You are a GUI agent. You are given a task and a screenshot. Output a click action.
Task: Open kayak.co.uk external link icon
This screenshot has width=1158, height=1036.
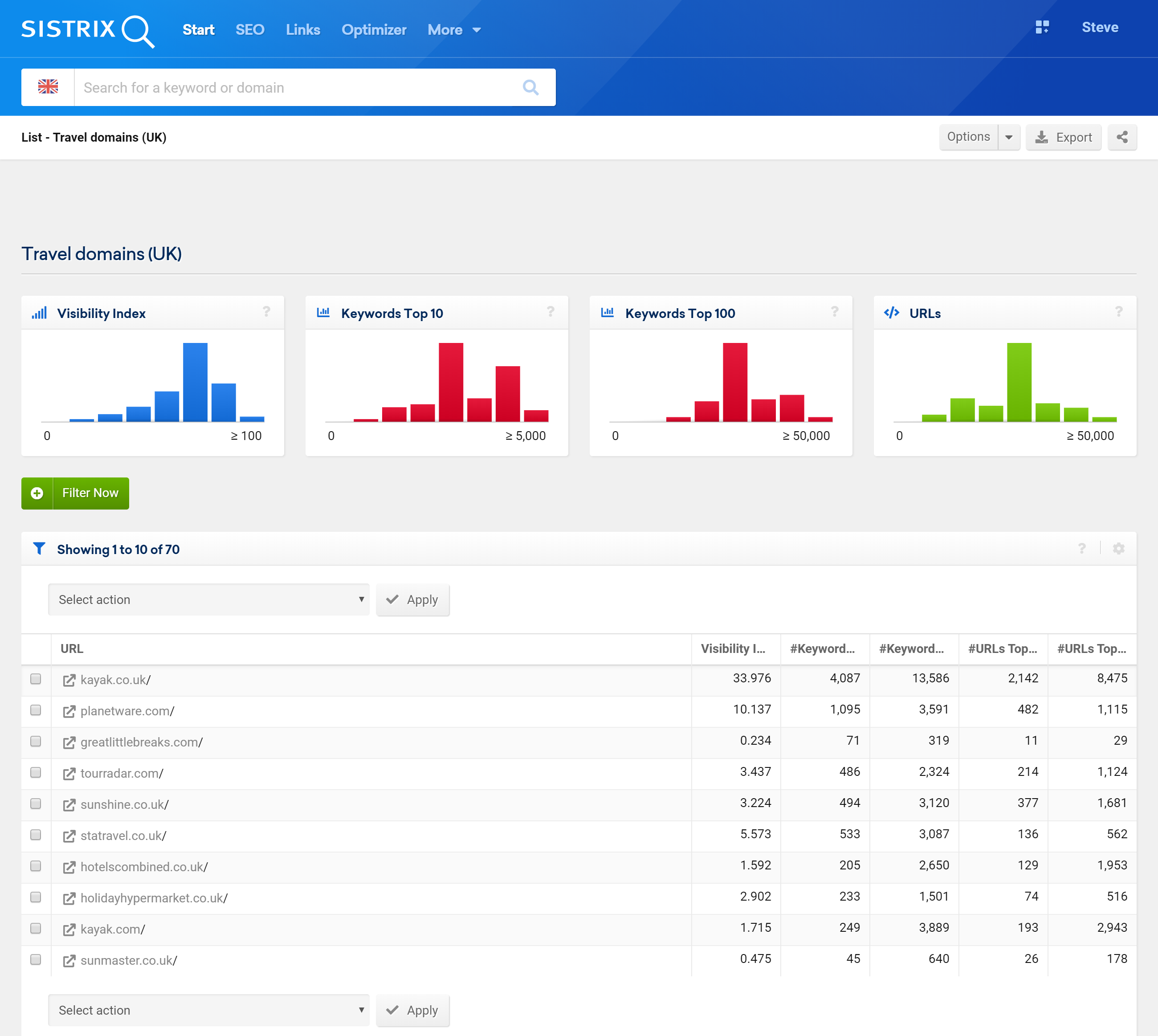[x=69, y=680]
